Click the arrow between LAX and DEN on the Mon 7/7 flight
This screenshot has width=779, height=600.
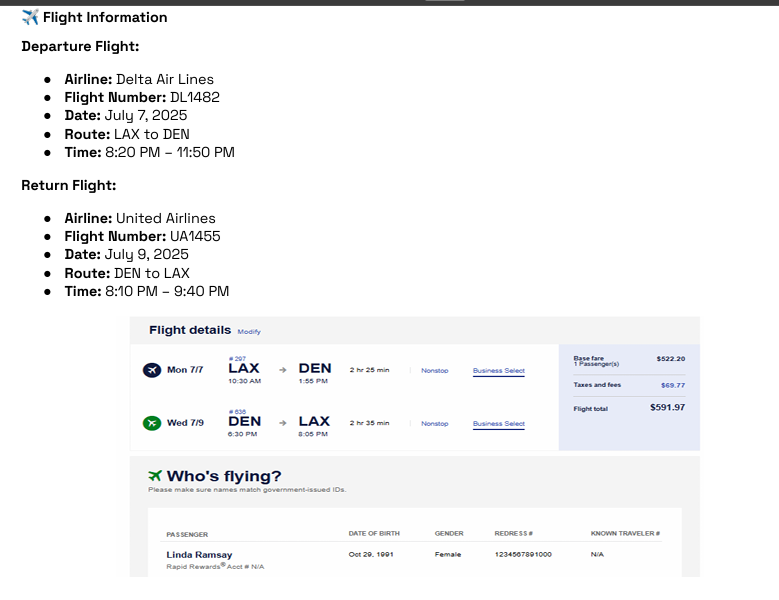point(283,370)
